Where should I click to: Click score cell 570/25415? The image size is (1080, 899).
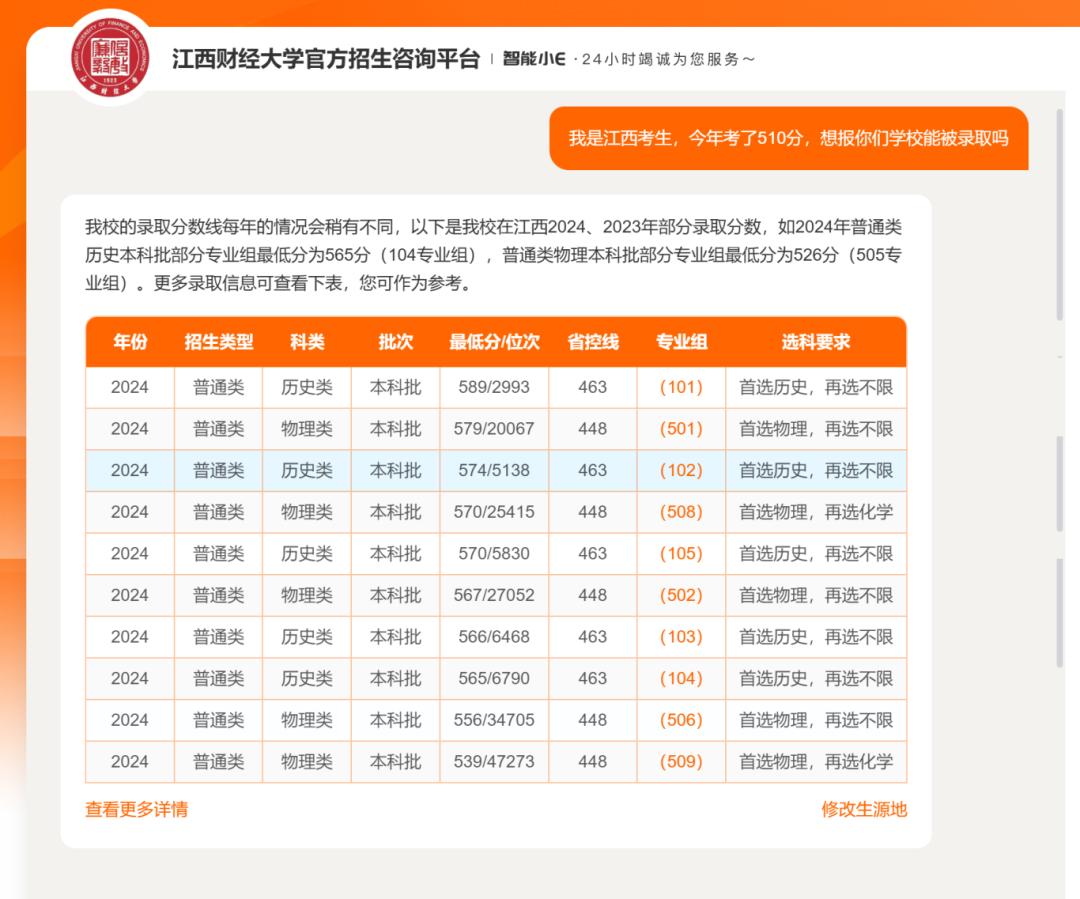pyautogui.click(x=494, y=512)
